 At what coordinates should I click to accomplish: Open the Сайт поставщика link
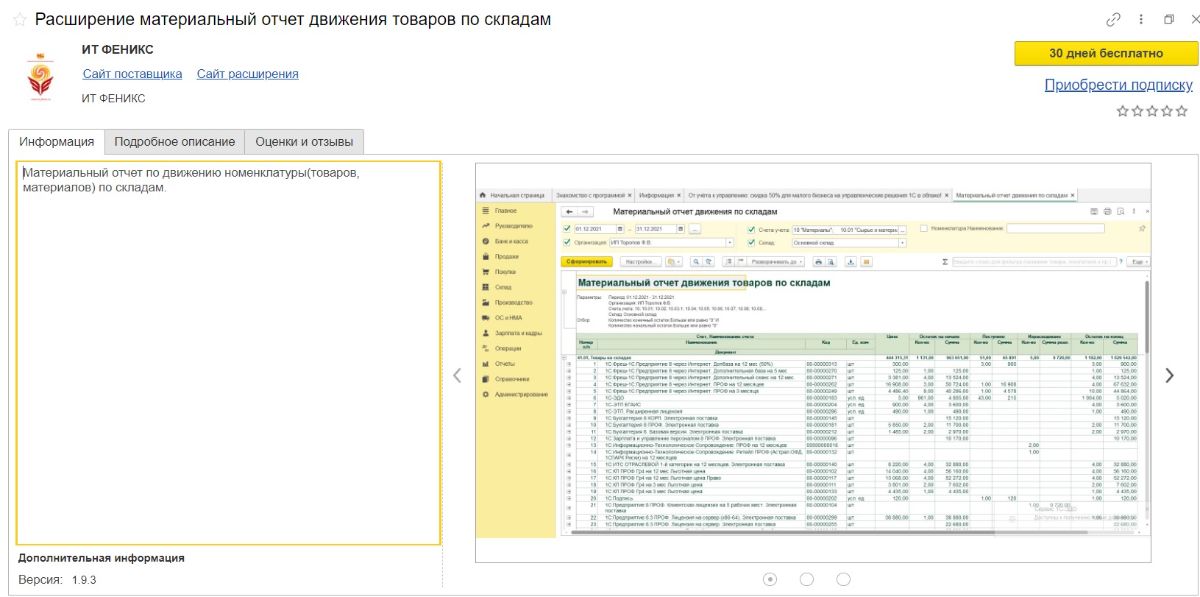(132, 74)
